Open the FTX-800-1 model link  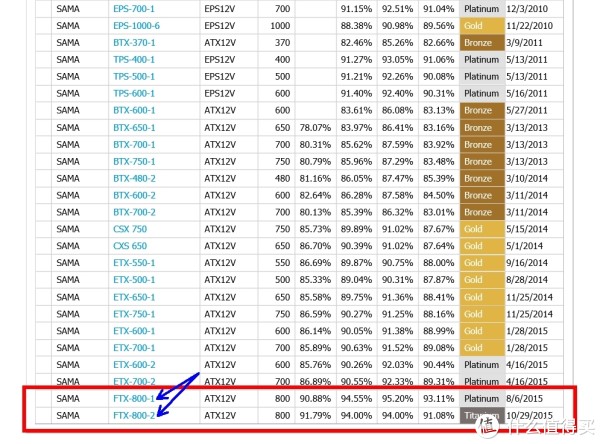pos(134,398)
